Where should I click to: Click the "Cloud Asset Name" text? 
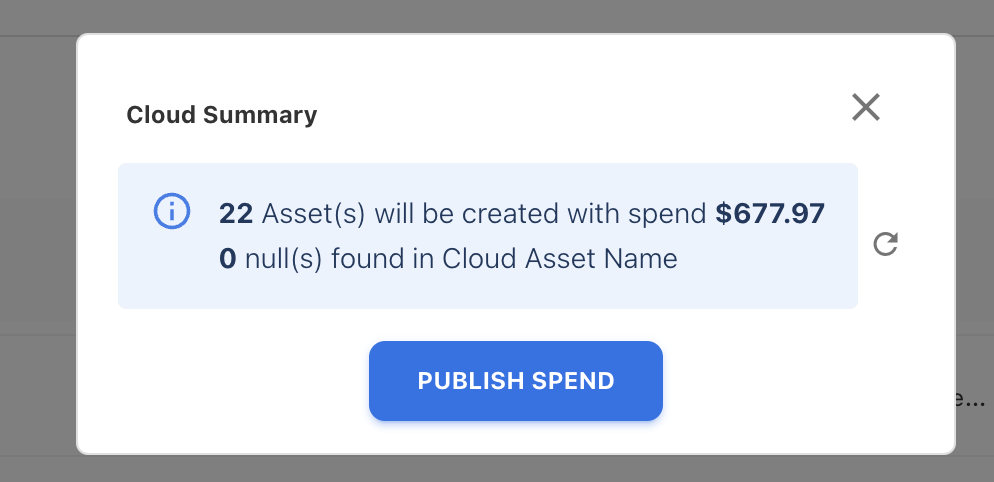click(560, 259)
